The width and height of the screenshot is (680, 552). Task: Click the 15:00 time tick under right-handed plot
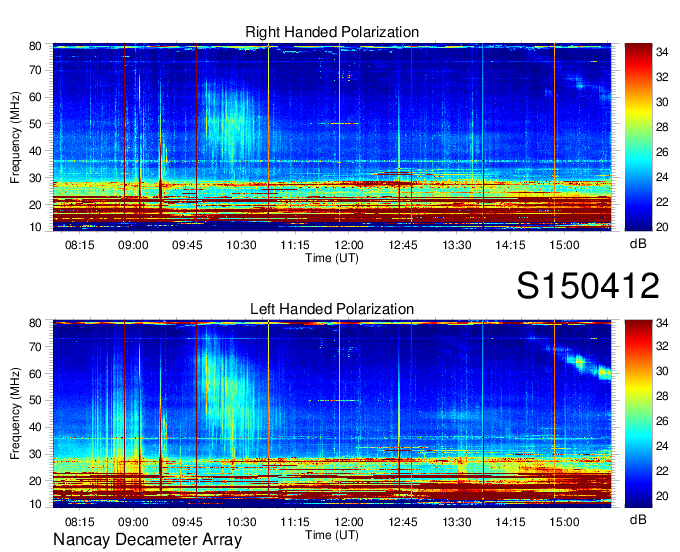tap(564, 245)
